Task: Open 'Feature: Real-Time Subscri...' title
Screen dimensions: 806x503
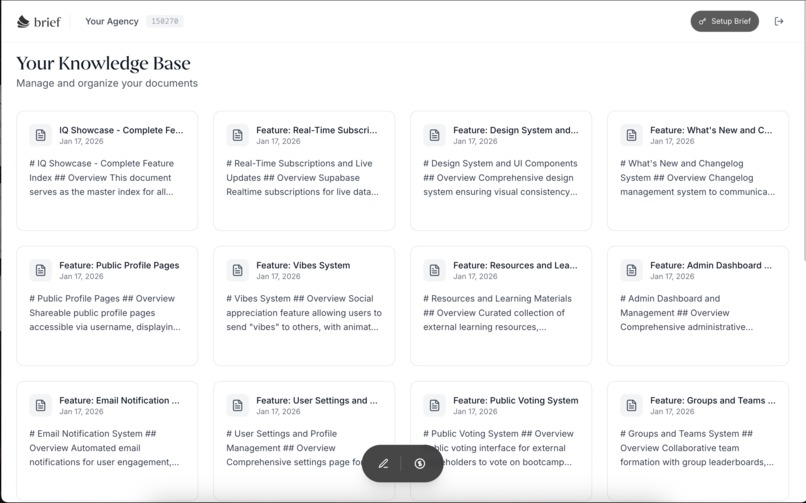Action: (317, 130)
